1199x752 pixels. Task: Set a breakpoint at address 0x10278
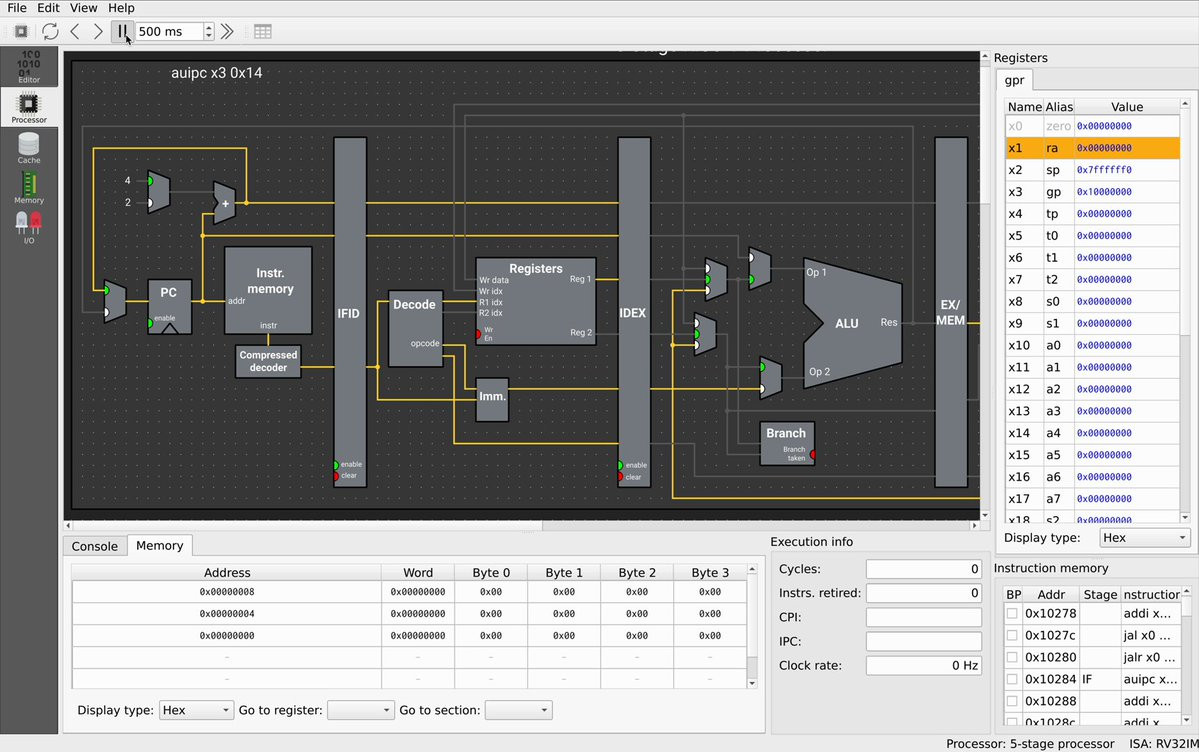[x=1013, y=613]
